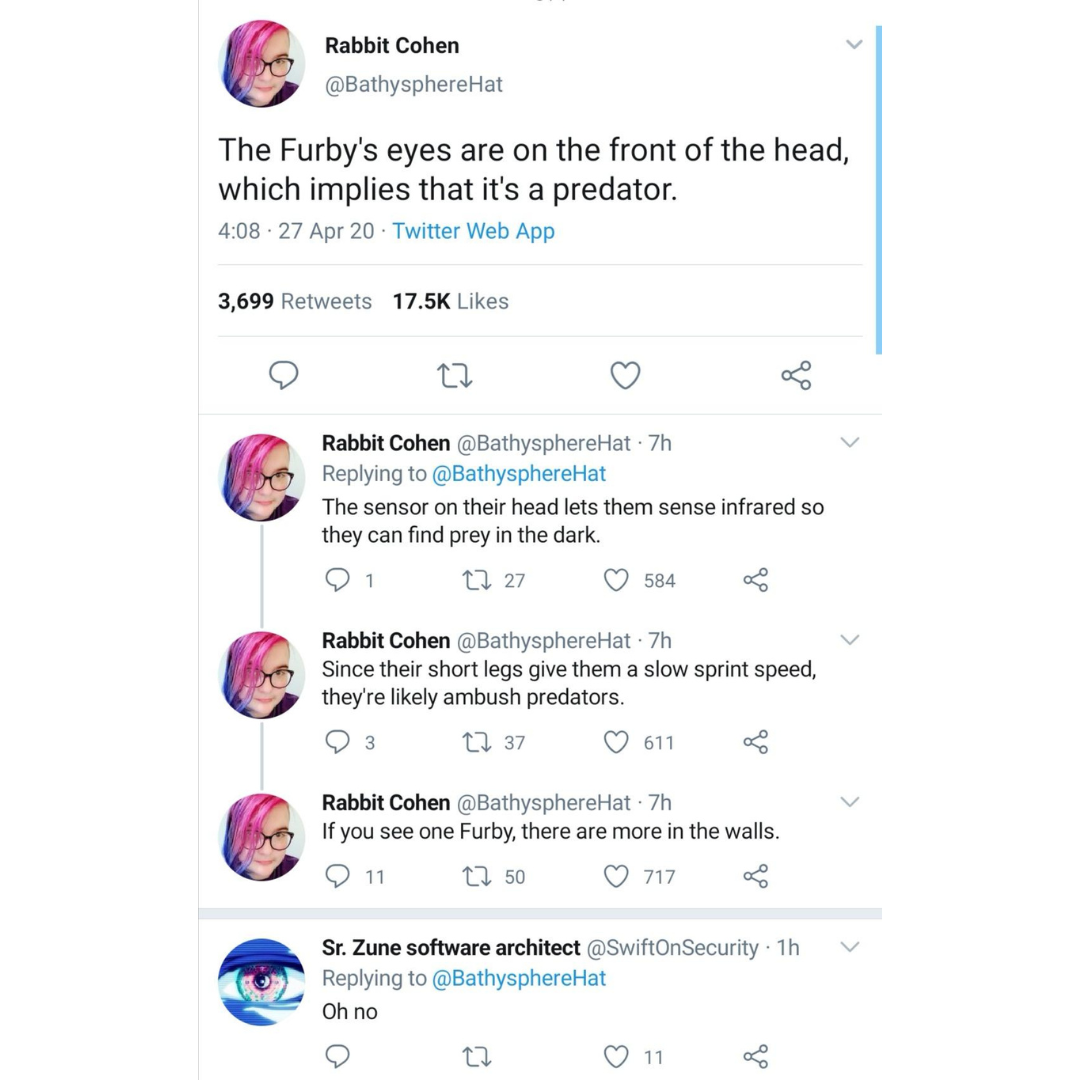The height and width of the screenshot is (1080, 1080).
Task: Click the blue scrollbar on the right
Action: [x=879, y=190]
